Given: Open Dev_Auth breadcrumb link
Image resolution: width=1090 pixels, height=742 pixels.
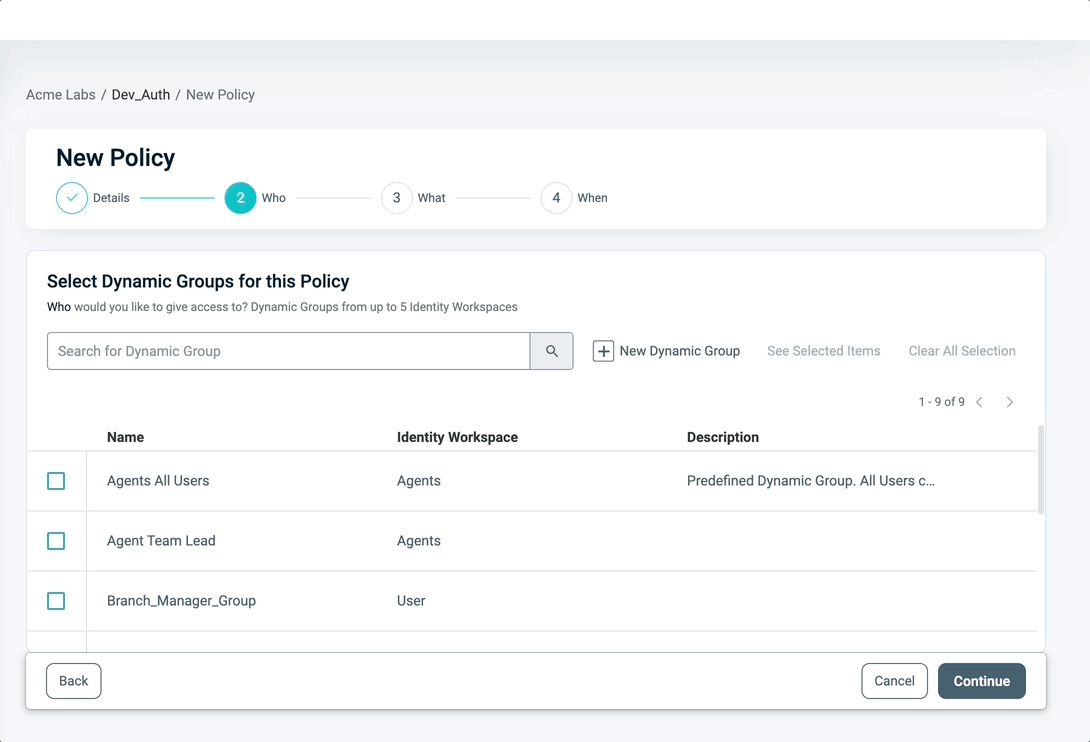Looking at the screenshot, I should pyautogui.click(x=140, y=95).
